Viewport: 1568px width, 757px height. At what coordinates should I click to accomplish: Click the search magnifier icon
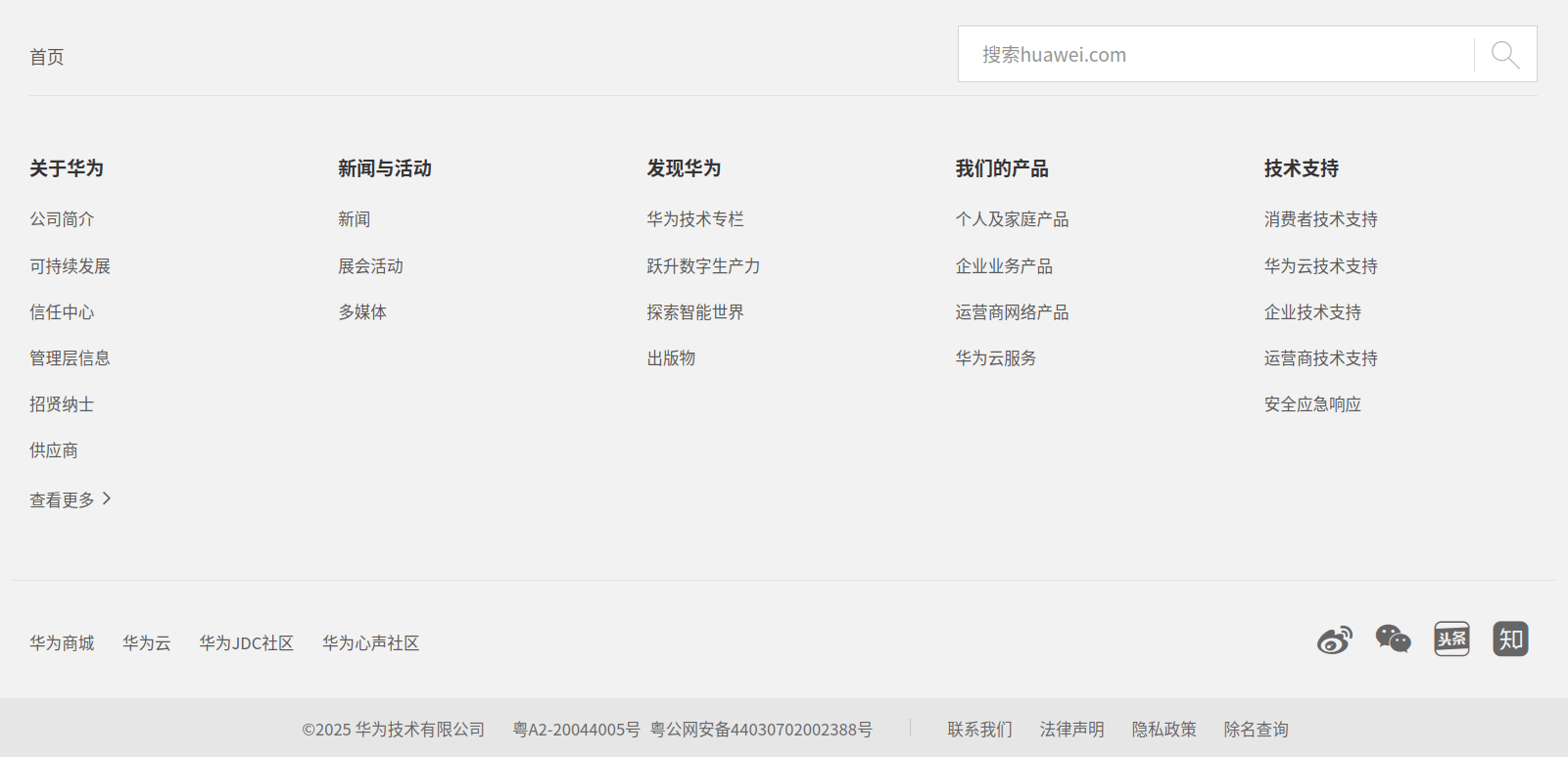click(1505, 55)
